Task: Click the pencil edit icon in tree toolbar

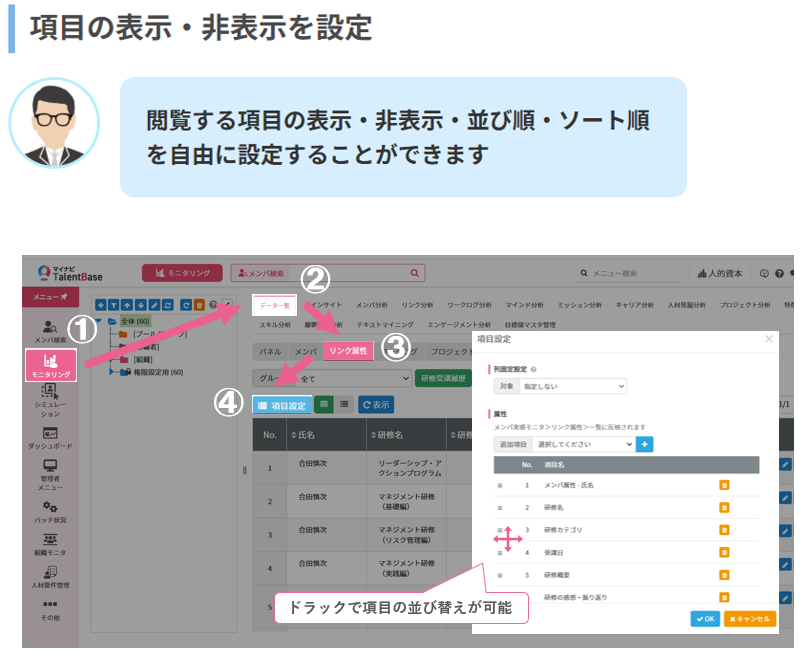Action: pos(154,305)
